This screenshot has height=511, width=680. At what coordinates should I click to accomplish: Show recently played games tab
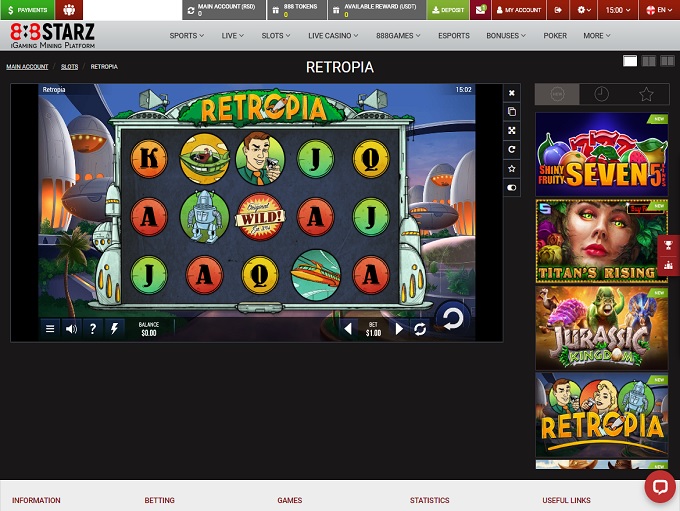601,94
